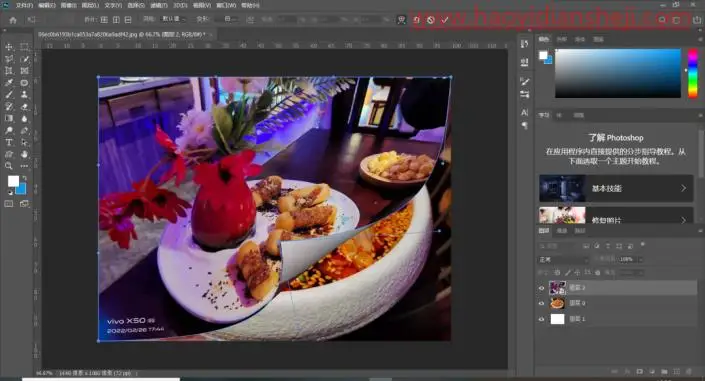Open the 窗口(W) menu

pyautogui.click(x=227, y=5)
